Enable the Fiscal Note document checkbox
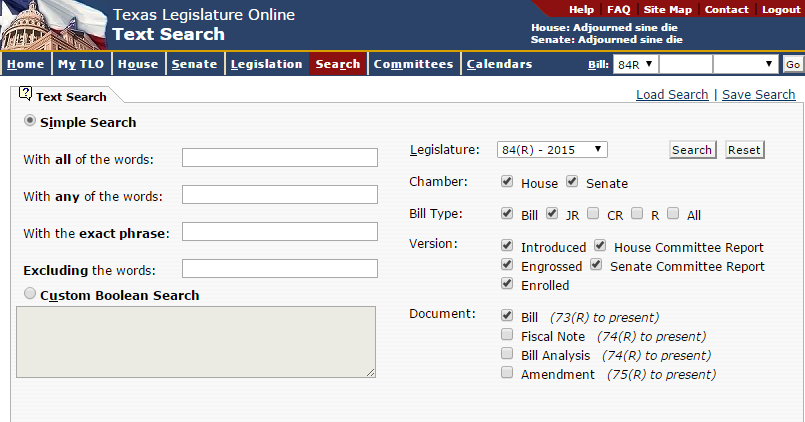This screenshot has height=422, width=805. pos(507,336)
